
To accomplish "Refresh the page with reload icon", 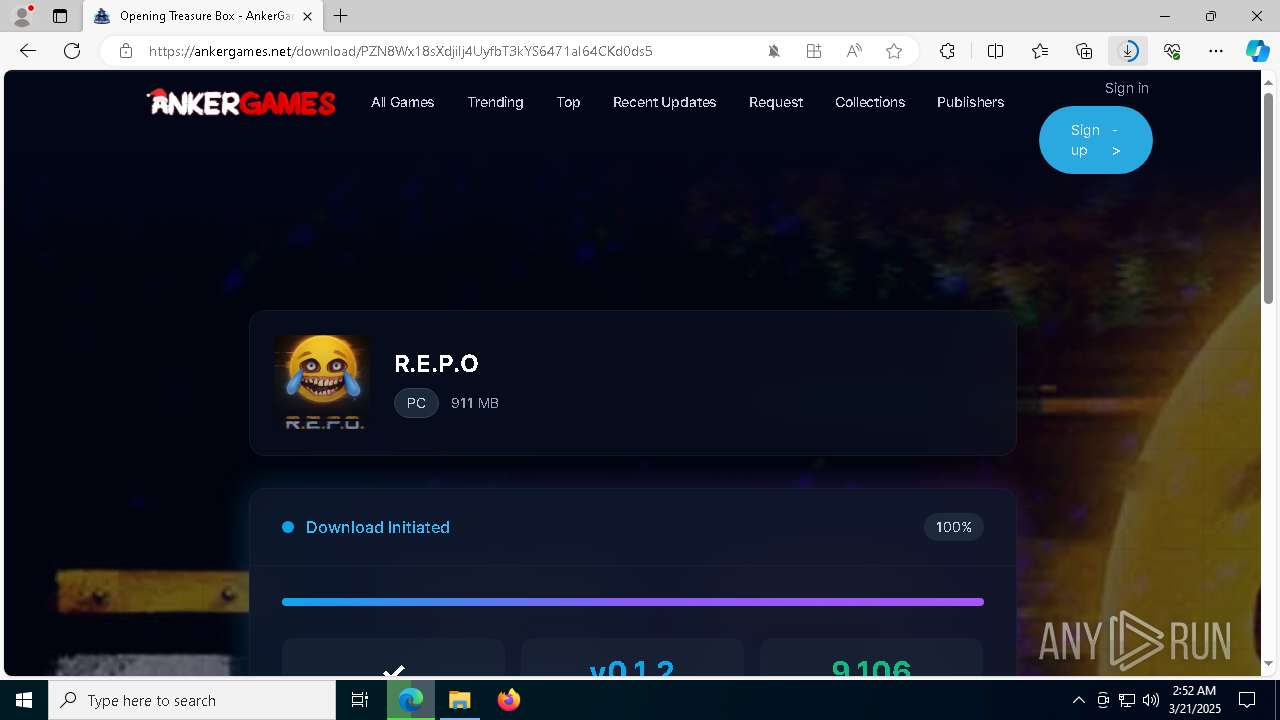I will (72, 51).
